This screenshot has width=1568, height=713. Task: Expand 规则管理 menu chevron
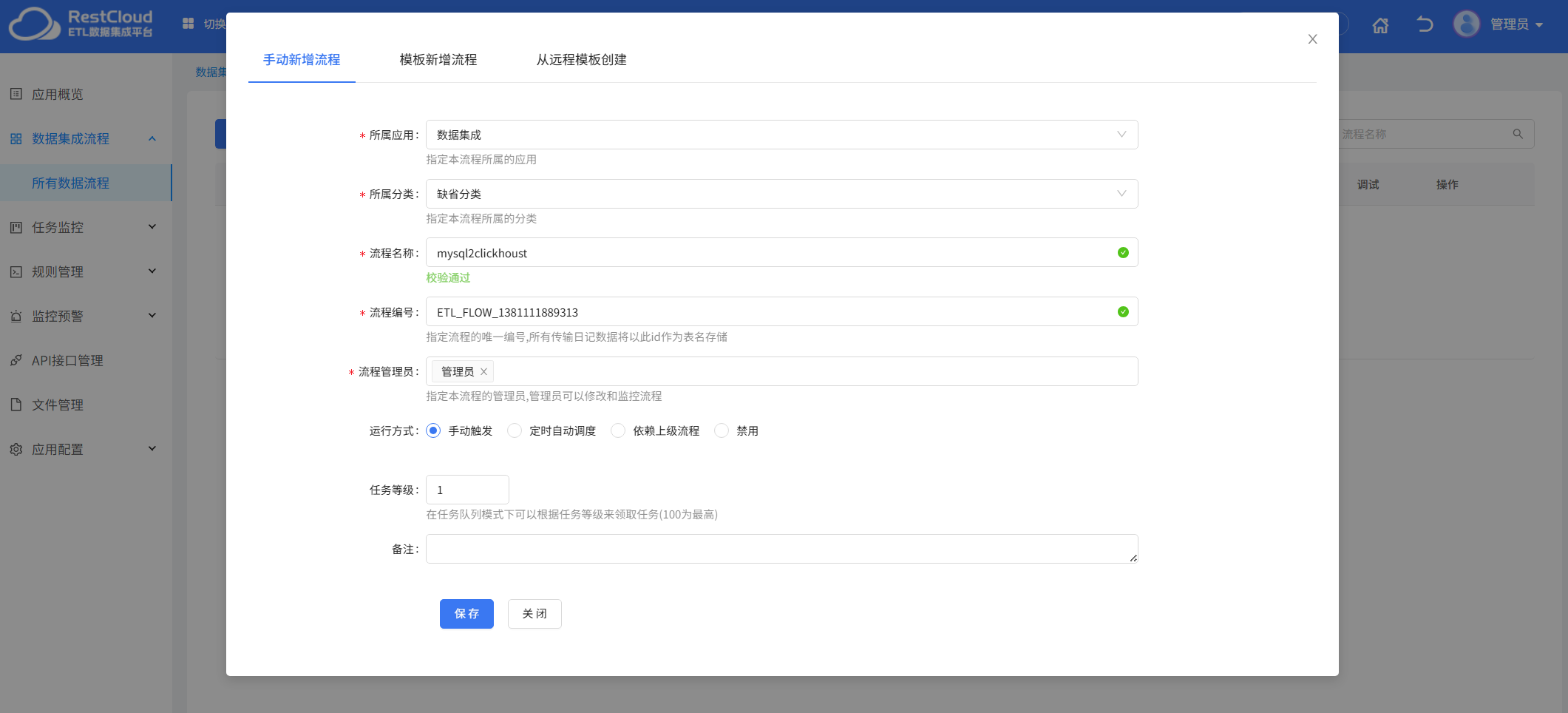(152, 271)
